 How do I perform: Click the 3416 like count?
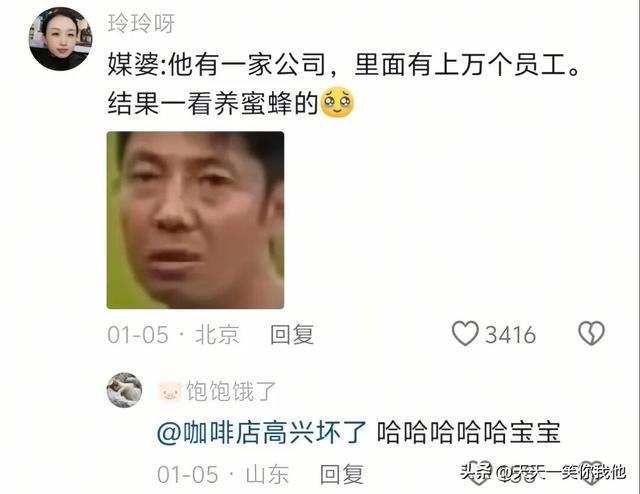point(510,335)
